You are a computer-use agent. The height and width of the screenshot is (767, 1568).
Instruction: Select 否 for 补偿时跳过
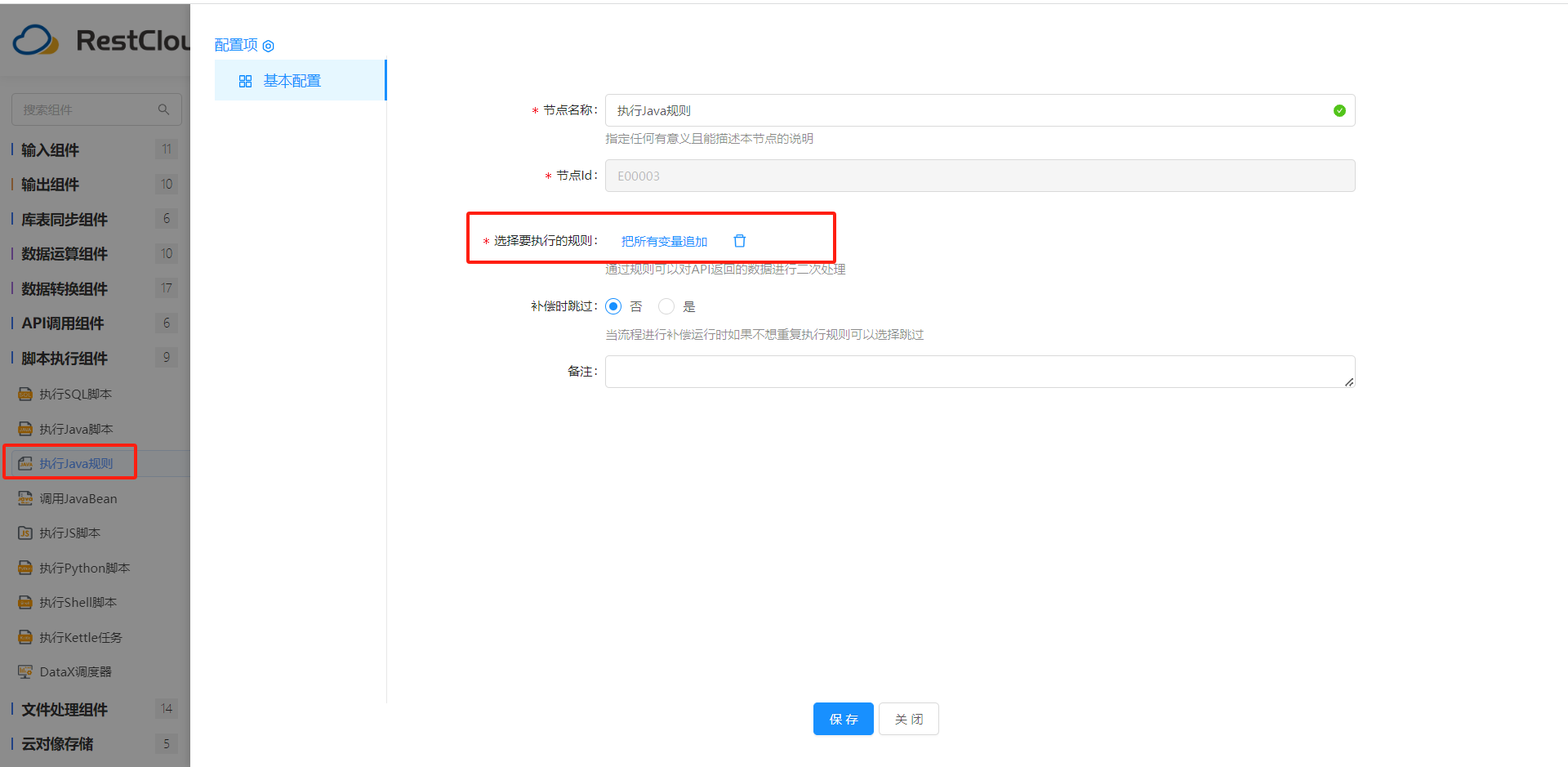pyautogui.click(x=613, y=306)
